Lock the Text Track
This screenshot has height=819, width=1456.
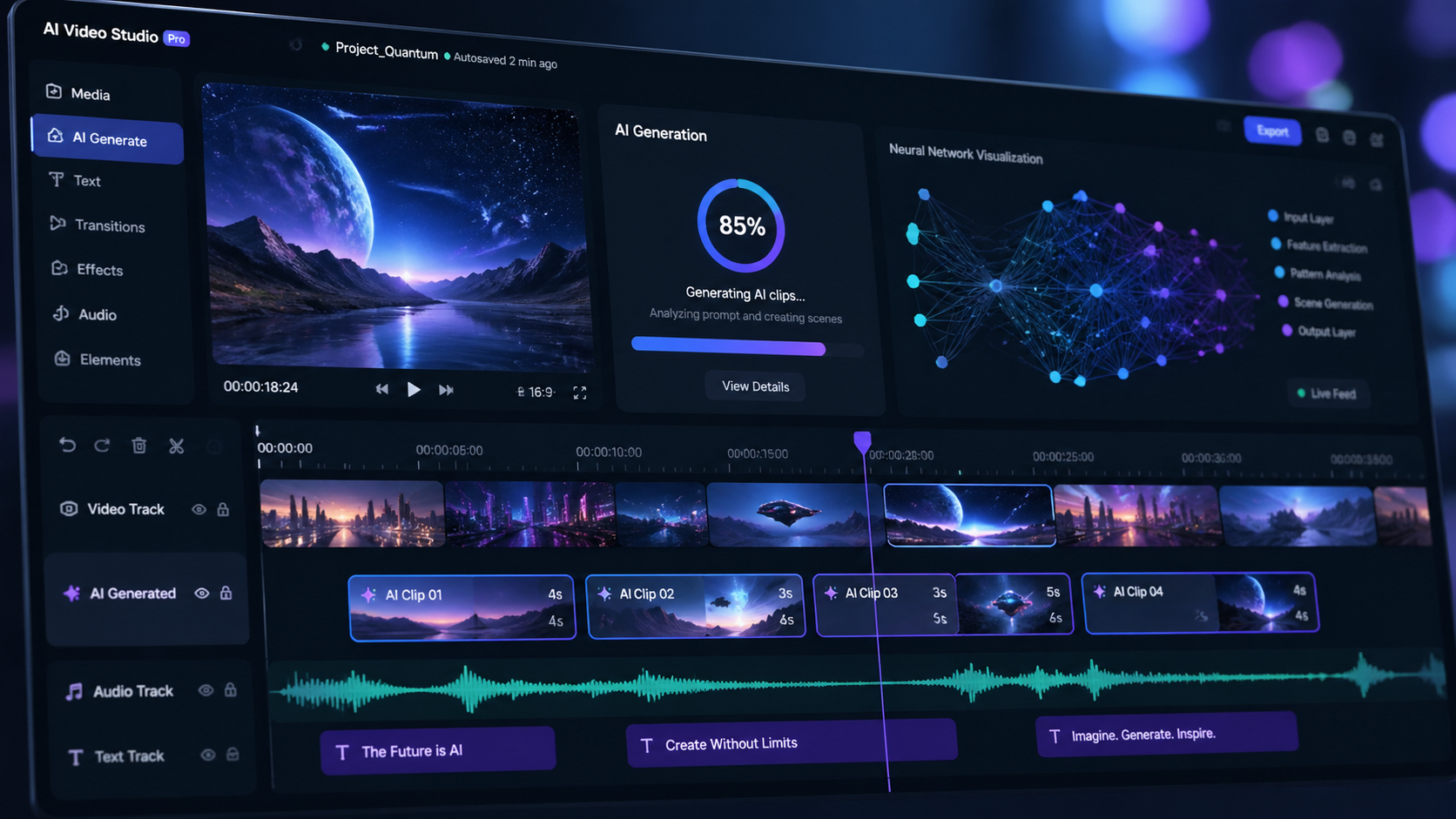(233, 754)
